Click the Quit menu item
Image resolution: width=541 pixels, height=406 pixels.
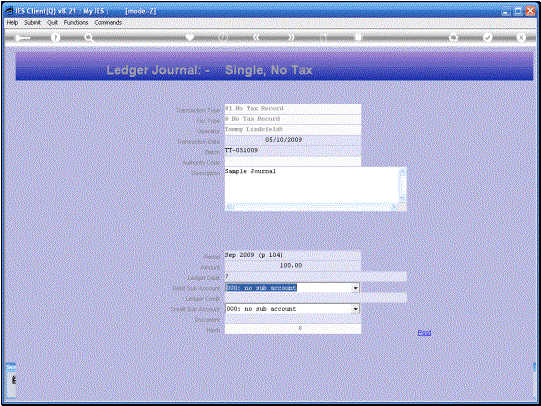pyautogui.click(x=52, y=22)
